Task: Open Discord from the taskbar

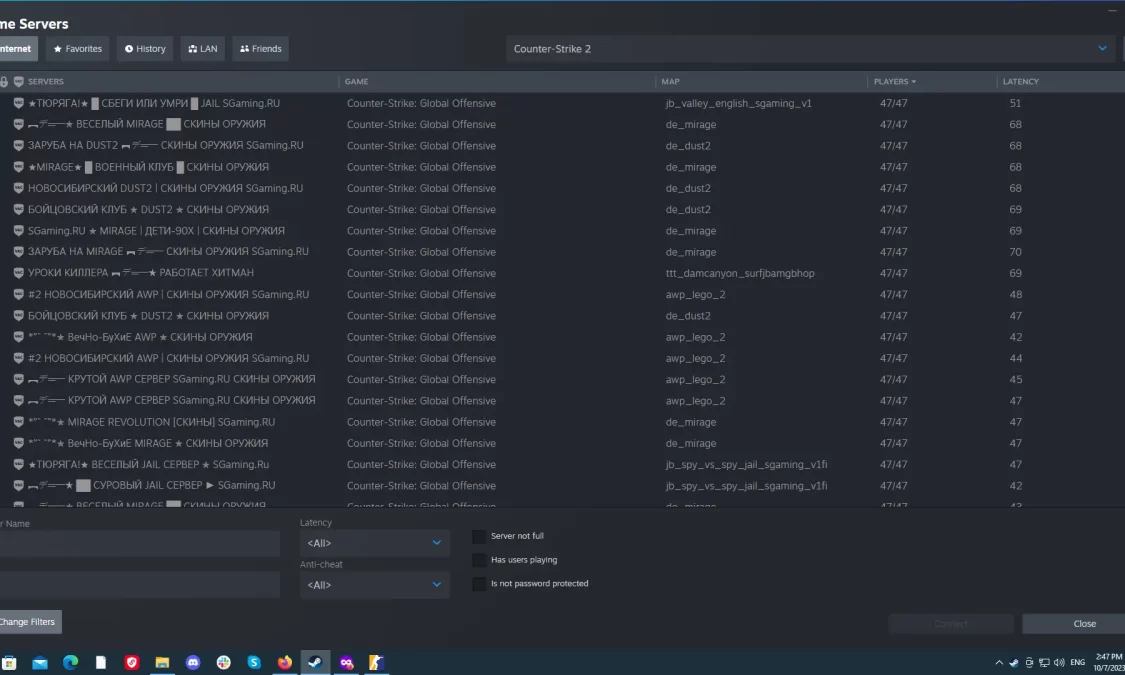Action: point(193,663)
